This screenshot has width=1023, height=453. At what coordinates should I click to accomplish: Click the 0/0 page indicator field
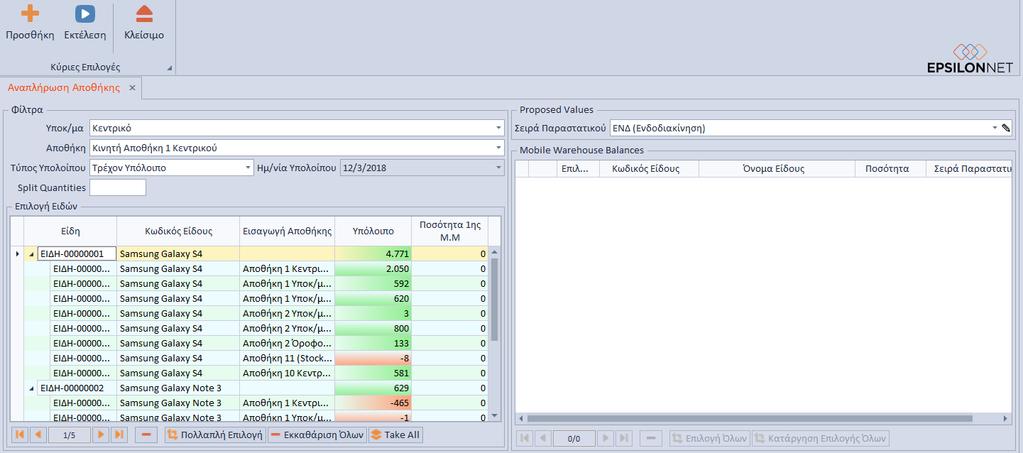(574, 439)
